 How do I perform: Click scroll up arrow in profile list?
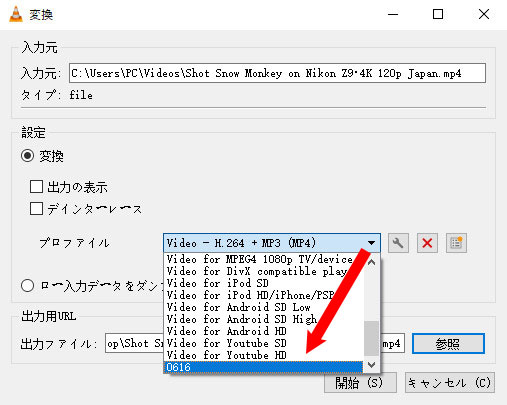click(x=371, y=262)
